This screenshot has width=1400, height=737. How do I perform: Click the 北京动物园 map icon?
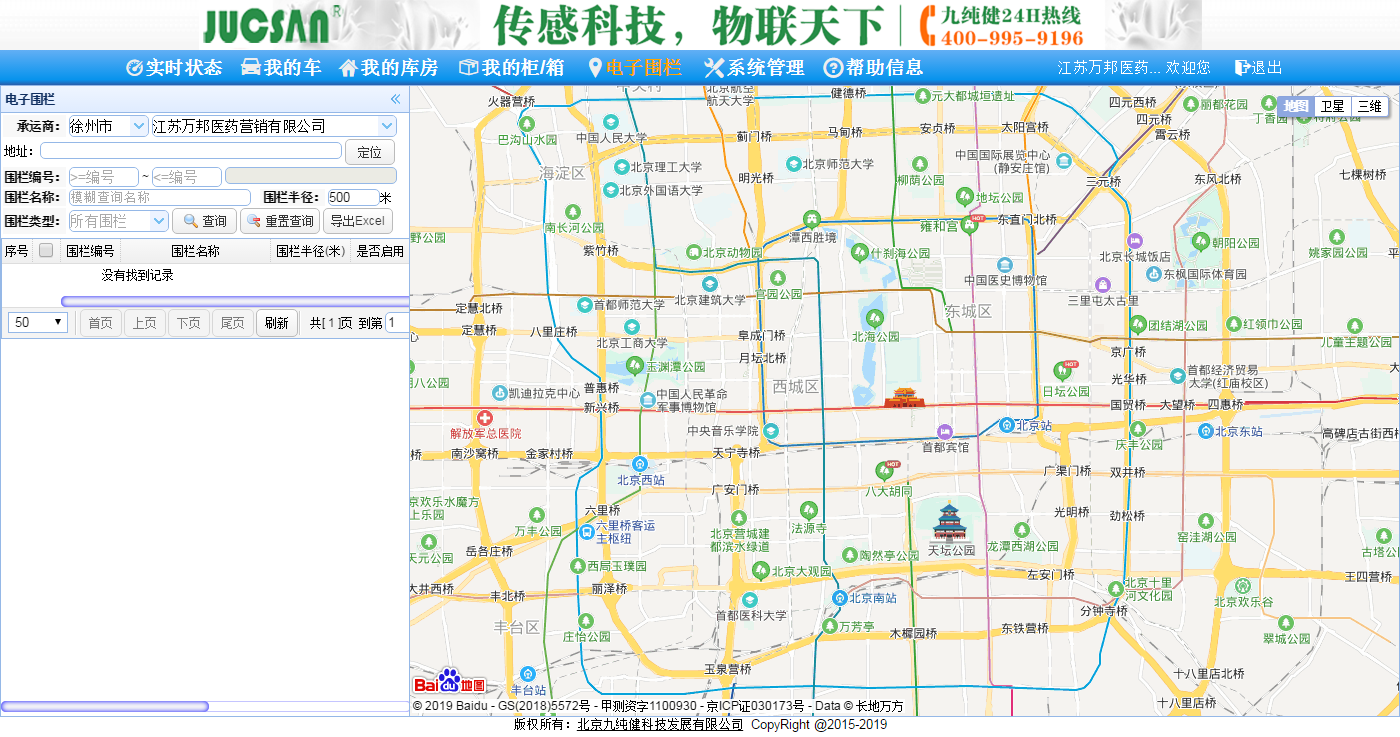[x=693, y=253]
